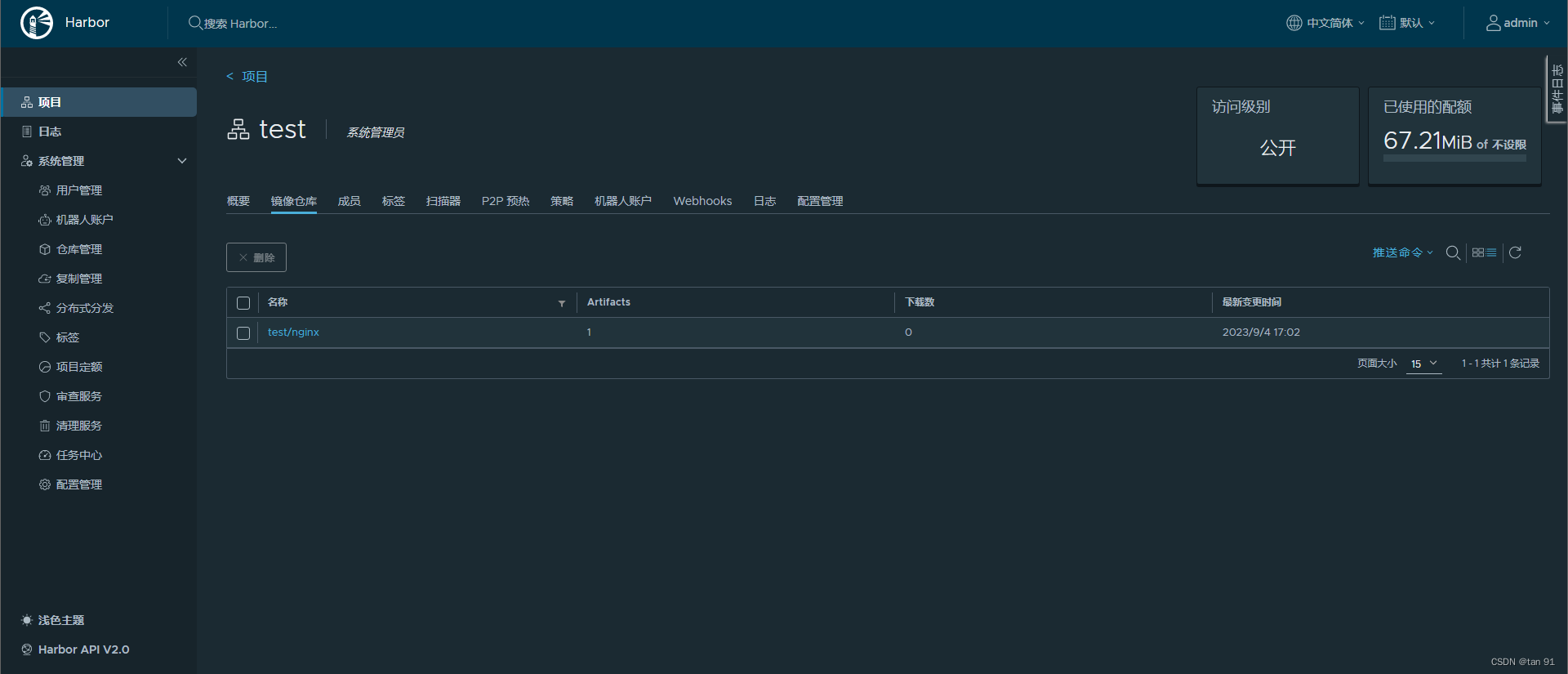Click the 删除 button
The height and width of the screenshot is (674, 1568).
tap(256, 257)
